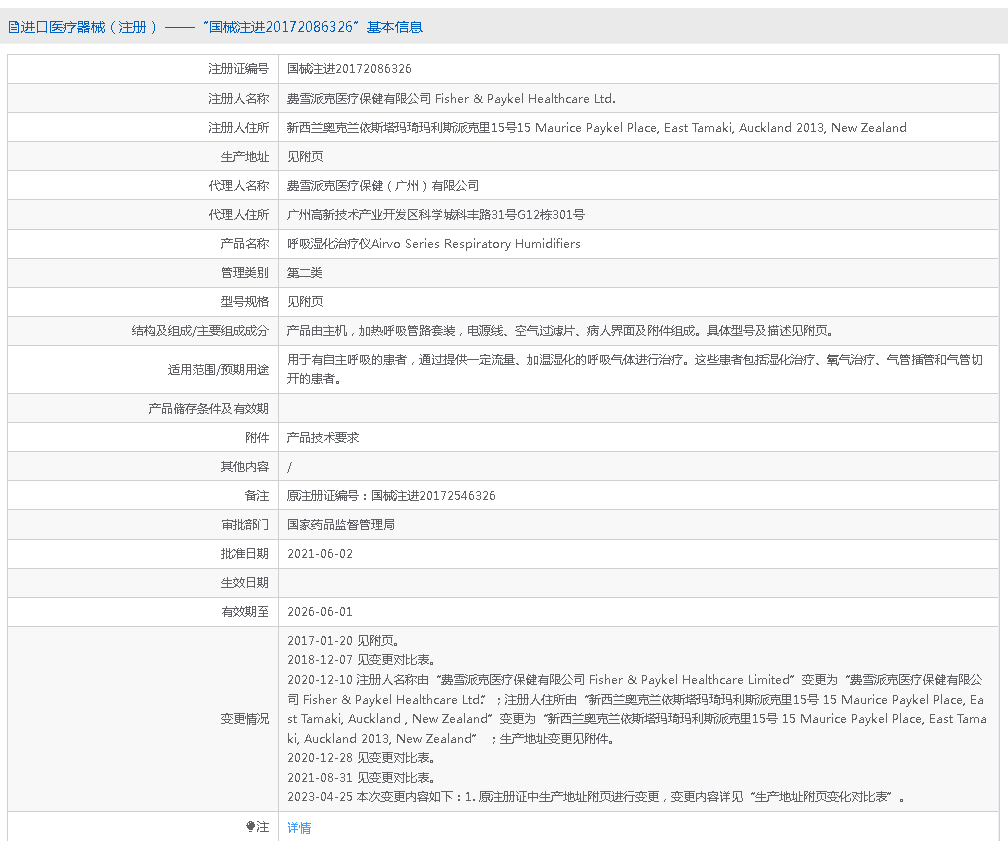Image resolution: width=1008 pixels, height=841 pixels.
Task: Select the 注册人住所 label
Action: tap(238, 127)
